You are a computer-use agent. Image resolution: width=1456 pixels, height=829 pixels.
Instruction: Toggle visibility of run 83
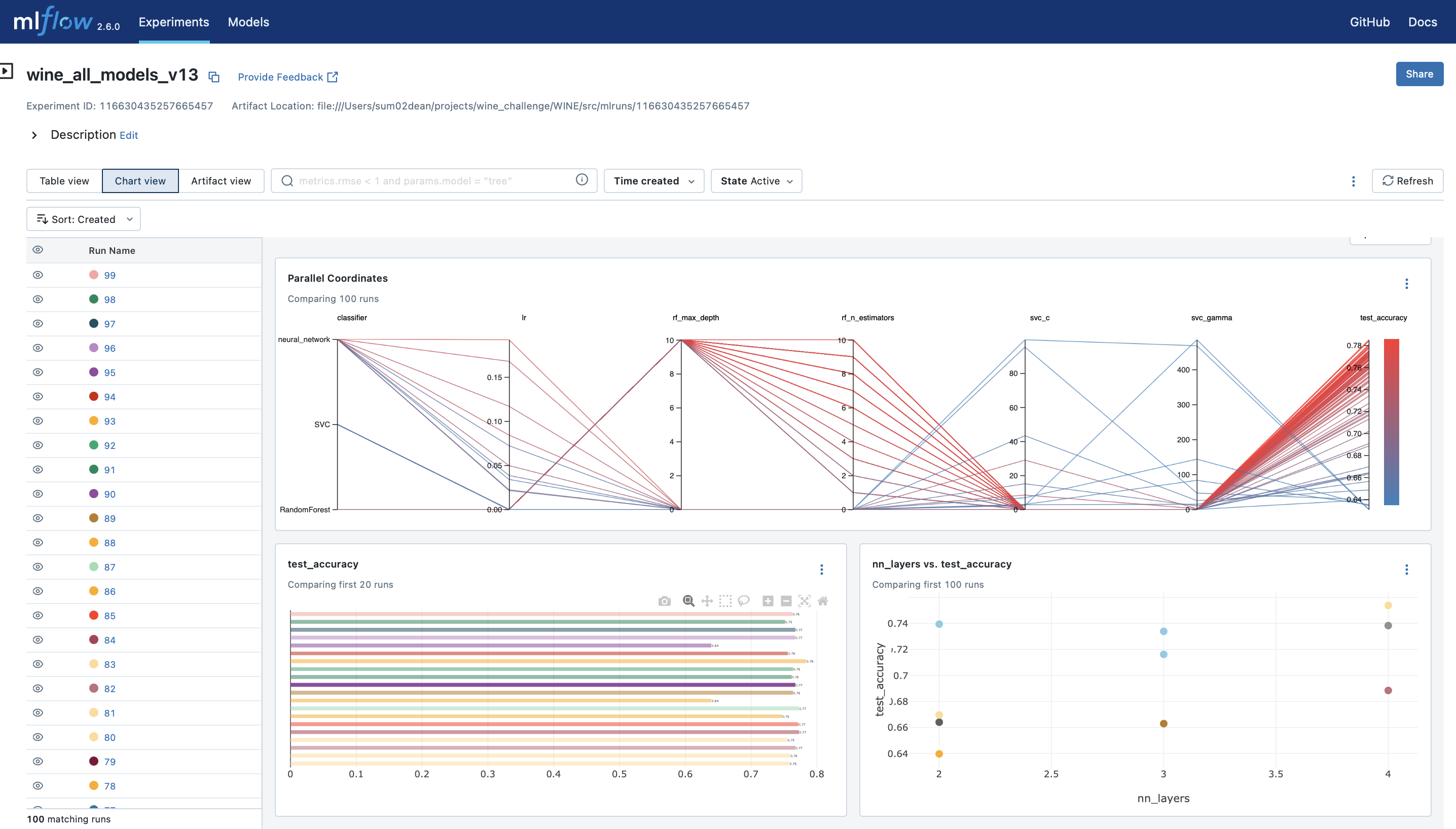(x=38, y=664)
